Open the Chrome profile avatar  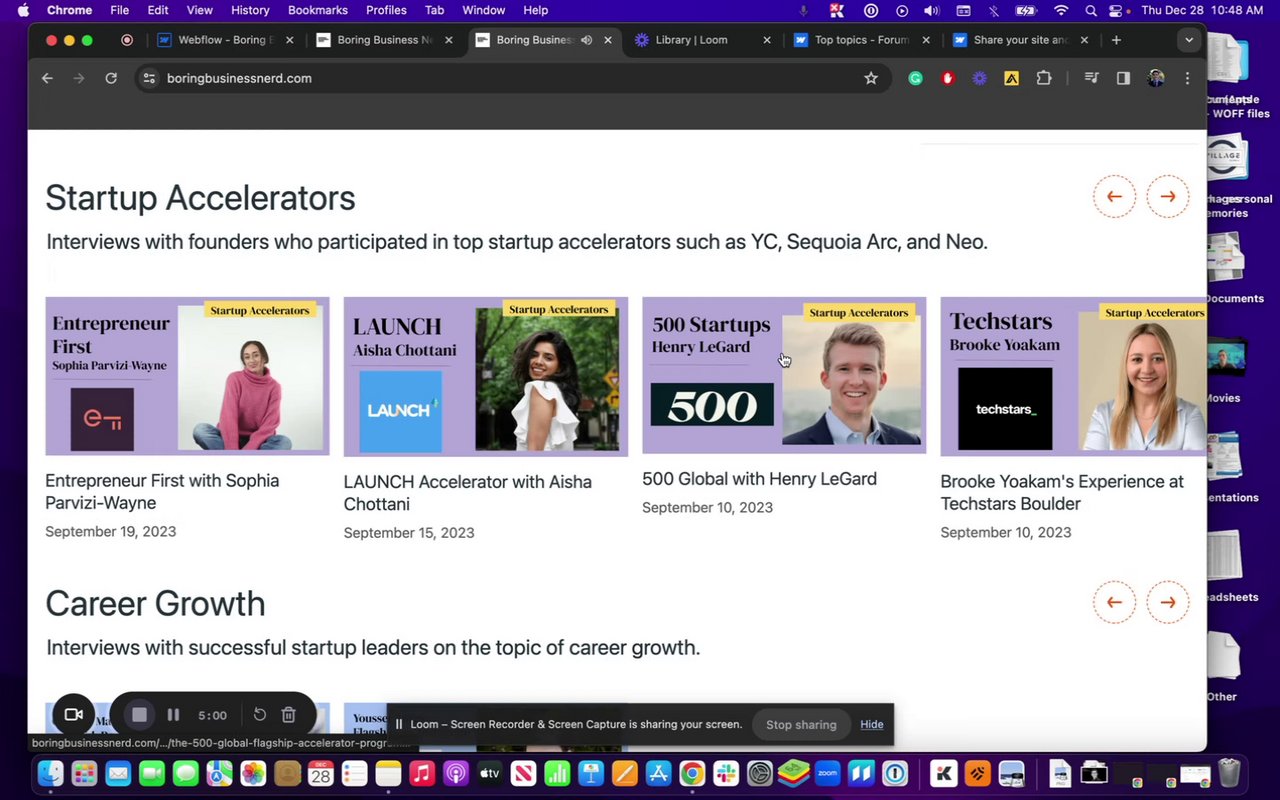point(1156,78)
